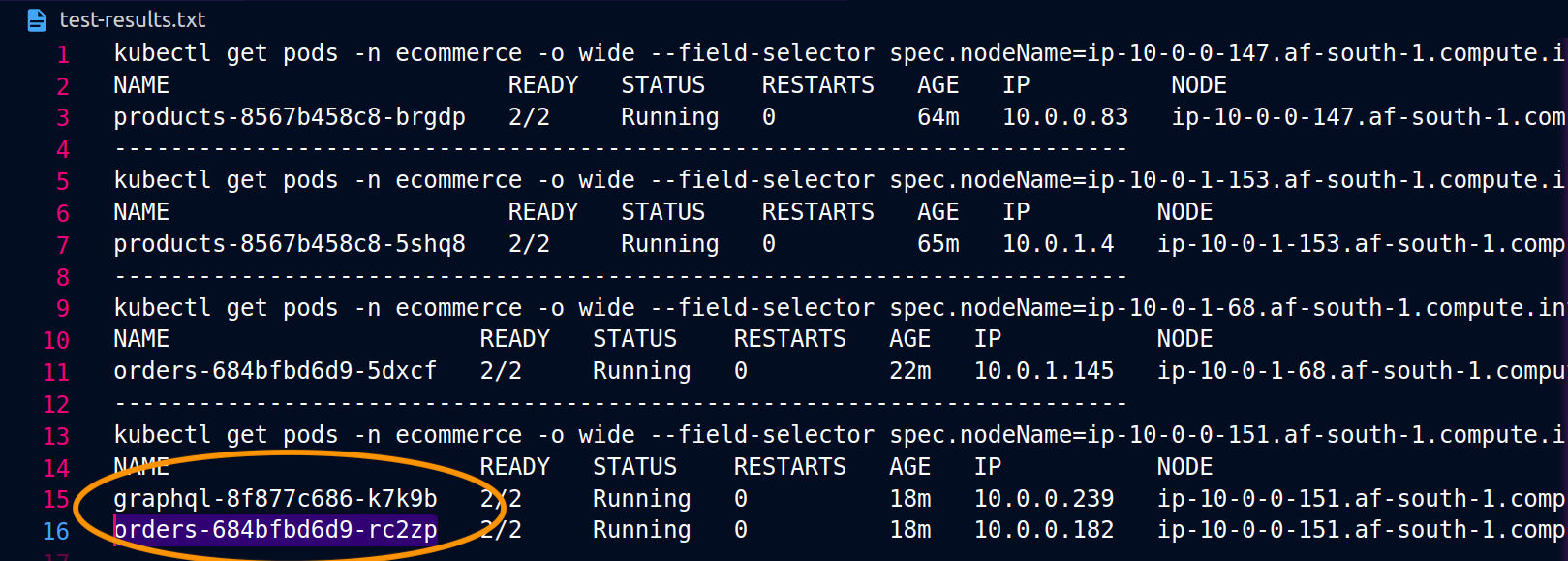Click the pod name products-8567b458c8-5shq8

click(x=290, y=244)
